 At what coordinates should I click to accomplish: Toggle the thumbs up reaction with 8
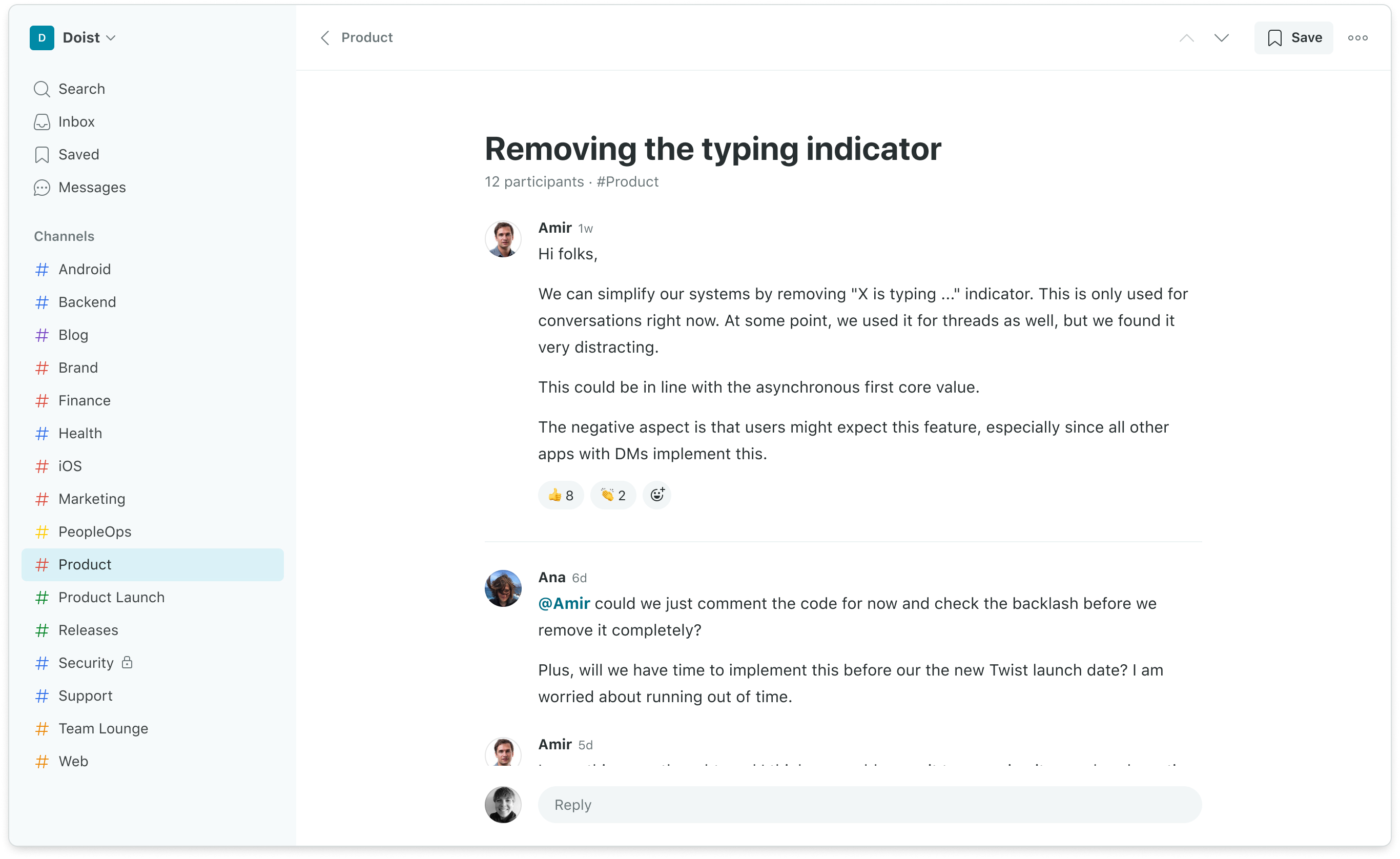click(560, 495)
